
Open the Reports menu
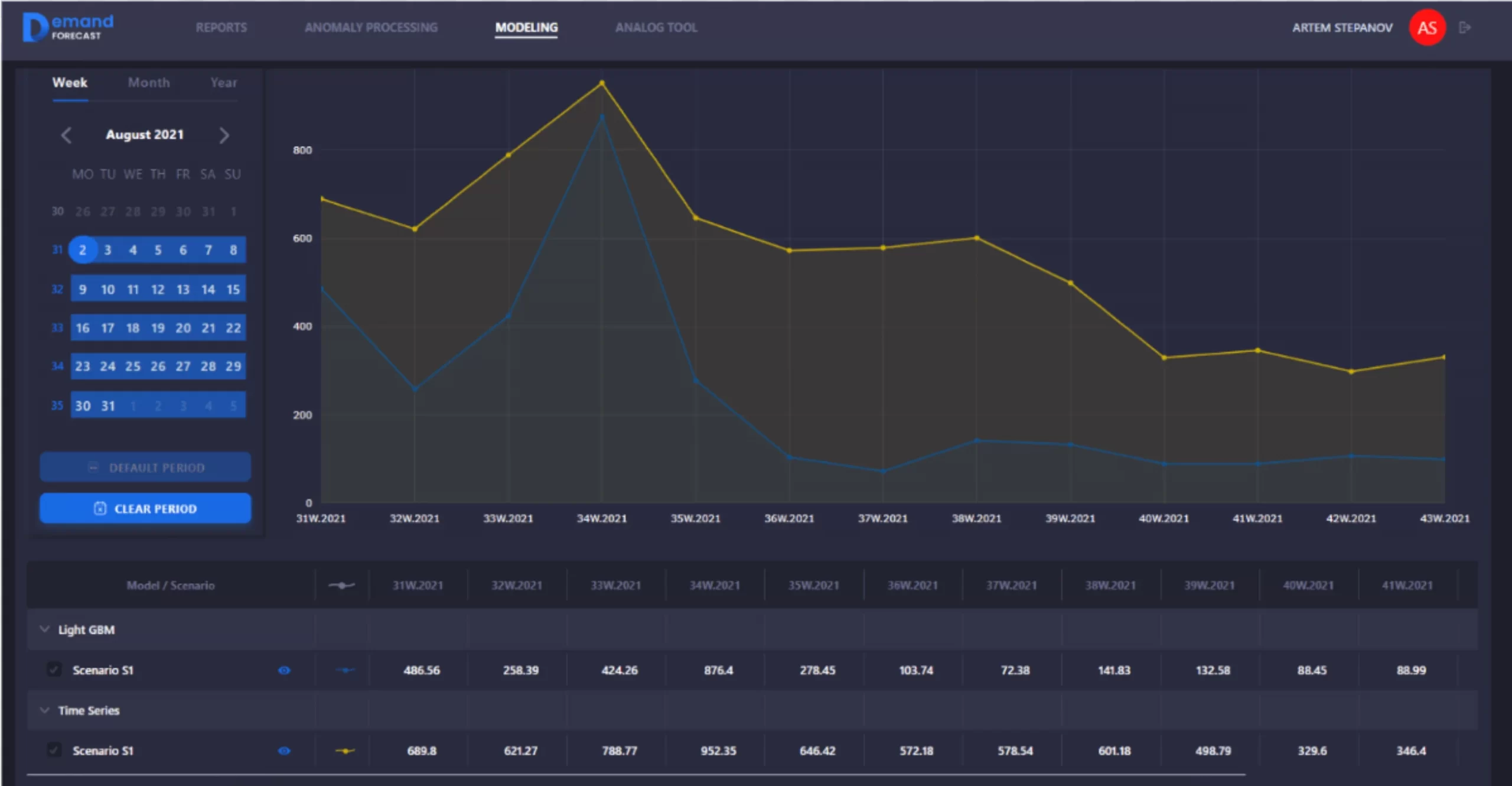tap(221, 28)
